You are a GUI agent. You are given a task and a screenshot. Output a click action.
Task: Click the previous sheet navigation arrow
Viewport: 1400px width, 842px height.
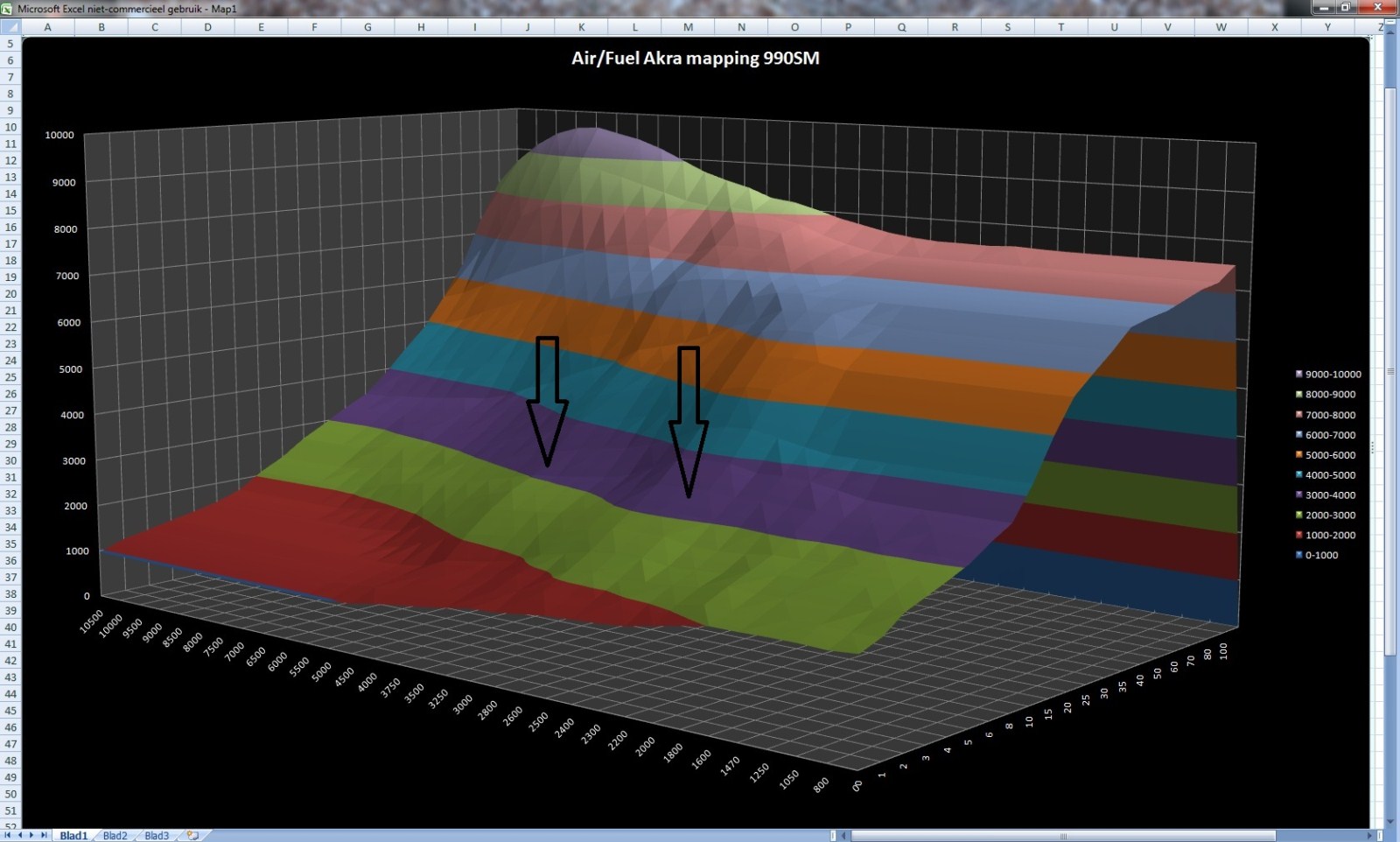point(20,836)
